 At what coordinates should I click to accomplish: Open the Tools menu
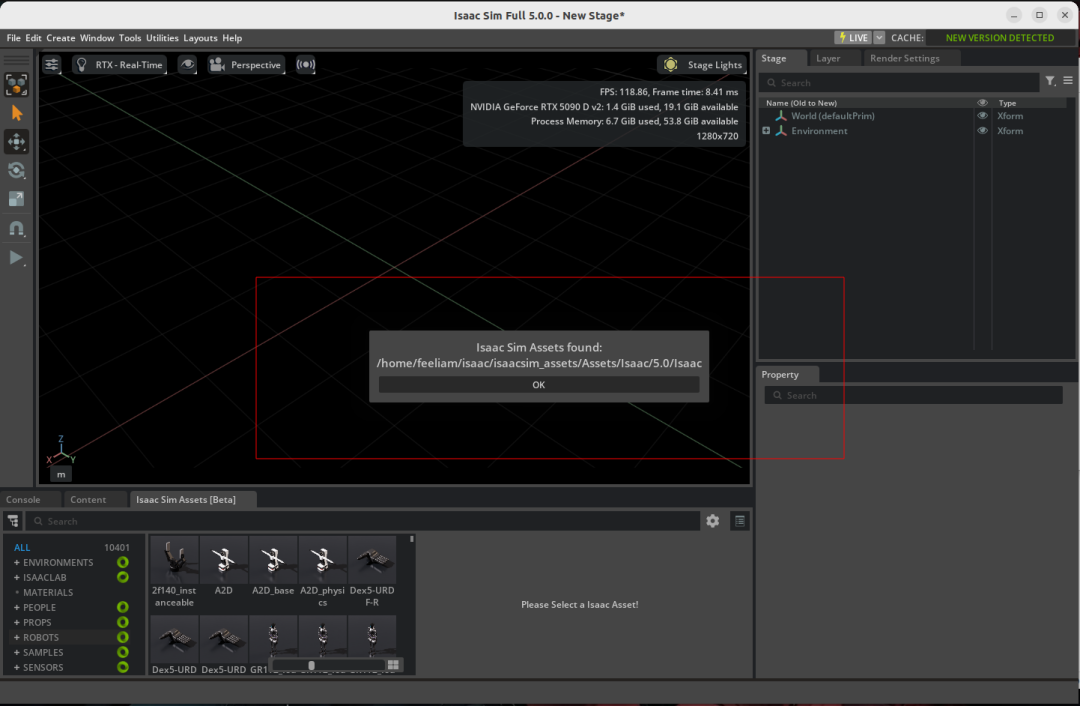point(129,38)
